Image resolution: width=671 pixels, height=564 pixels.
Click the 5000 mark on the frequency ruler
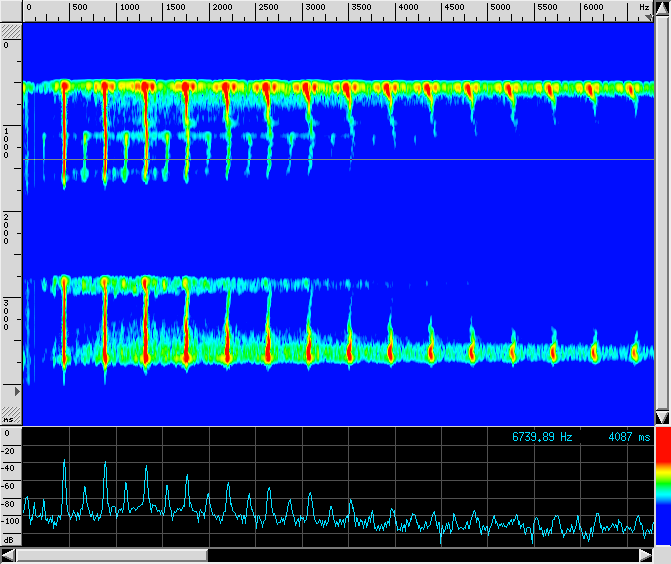tap(502, 7)
